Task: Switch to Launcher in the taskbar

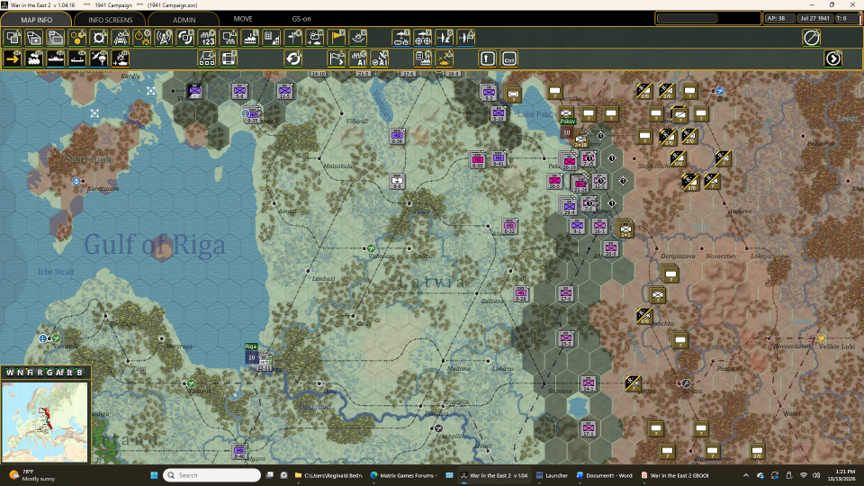Action: tap(552, 475)
